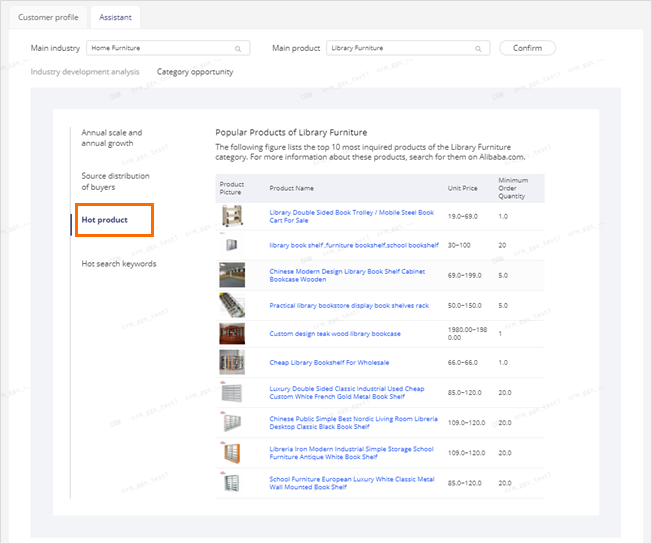Open the display book shelves rack thumbnail
The image size is (652, 544).
tap(232, 305)
